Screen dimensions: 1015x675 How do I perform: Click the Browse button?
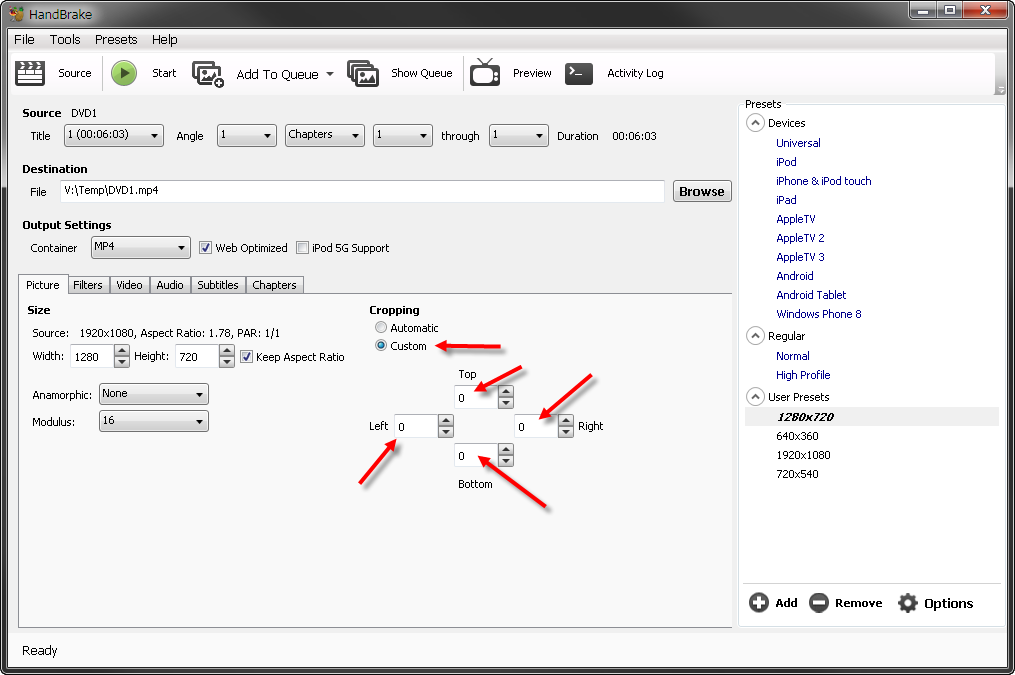[701, 191]
